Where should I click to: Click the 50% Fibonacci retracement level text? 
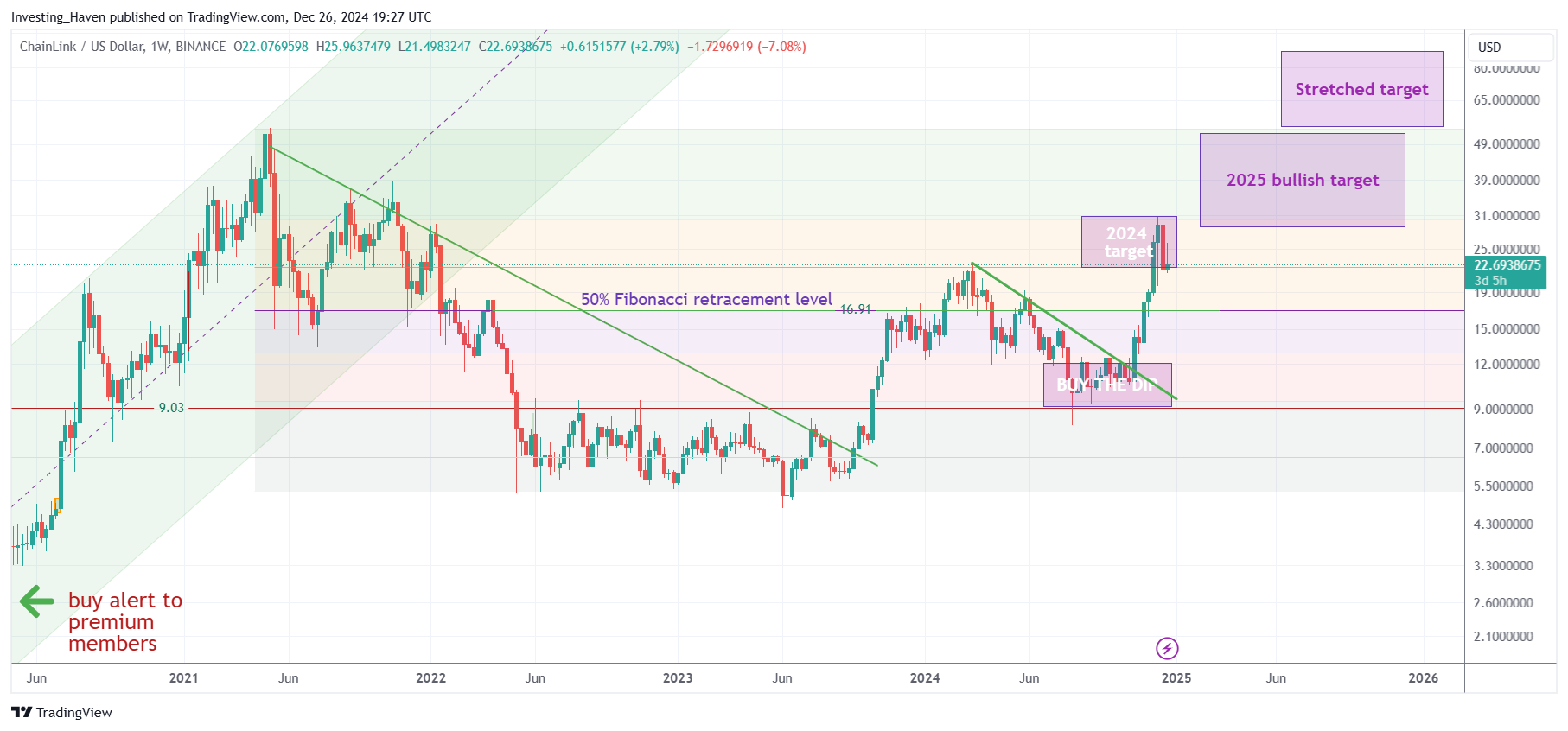click(706, 299)
